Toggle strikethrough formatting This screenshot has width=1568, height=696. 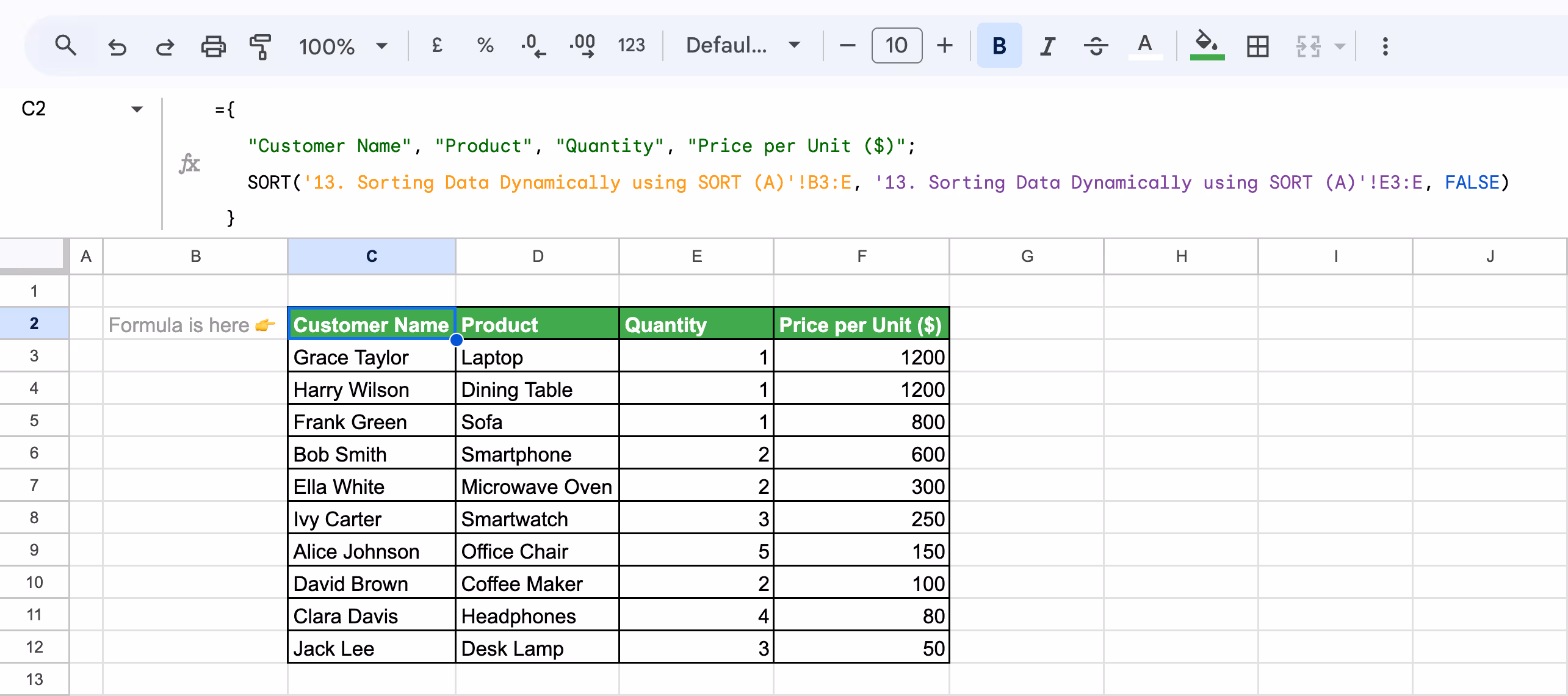1096,45
